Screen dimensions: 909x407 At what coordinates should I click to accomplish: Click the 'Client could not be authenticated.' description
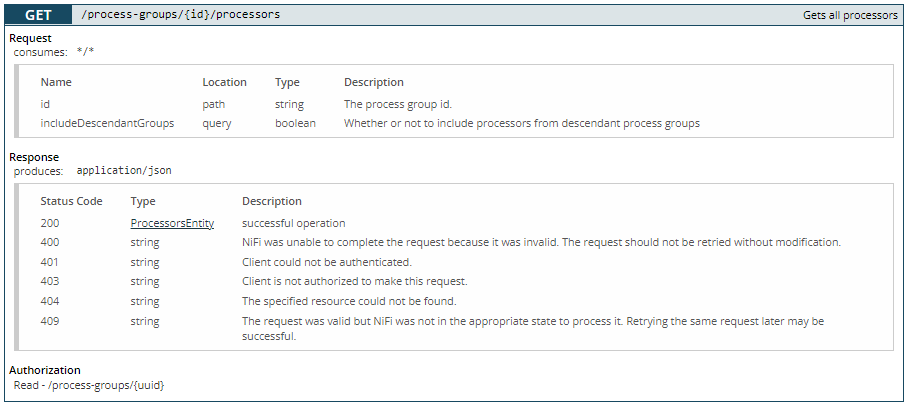327,262
